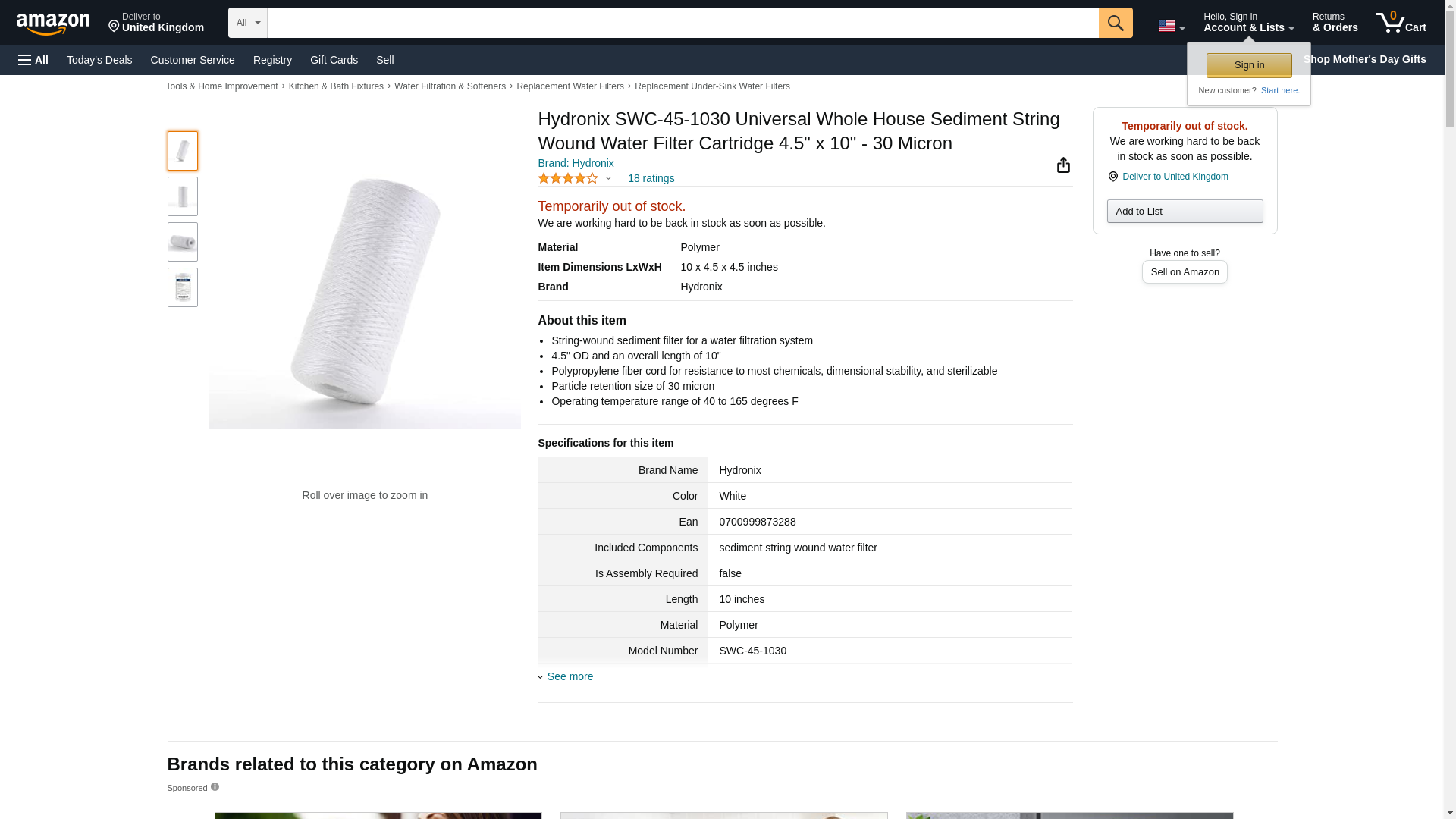Open the shopping cart
Screen dimensions: 1456x819
(x=1401, y=23)
